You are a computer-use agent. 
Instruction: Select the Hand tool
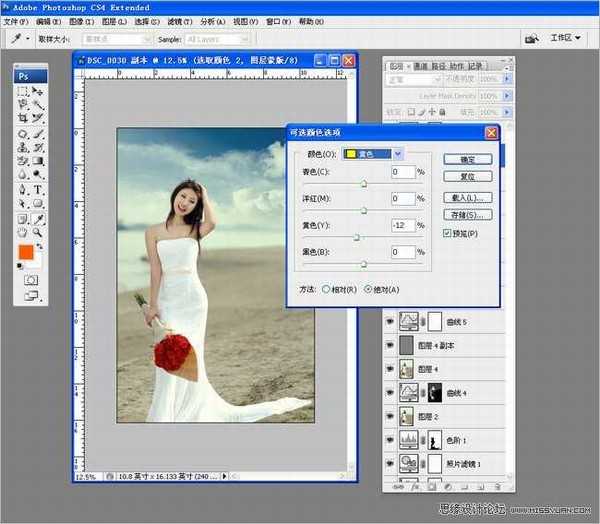click(23, 232)
